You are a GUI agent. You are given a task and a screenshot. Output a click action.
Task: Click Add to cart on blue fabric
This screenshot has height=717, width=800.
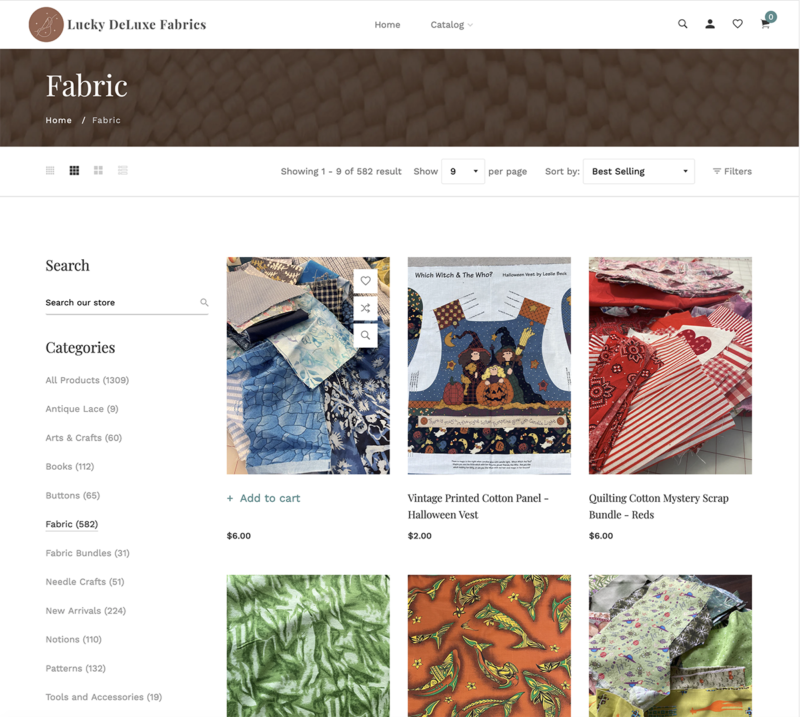tap(264, 498)
